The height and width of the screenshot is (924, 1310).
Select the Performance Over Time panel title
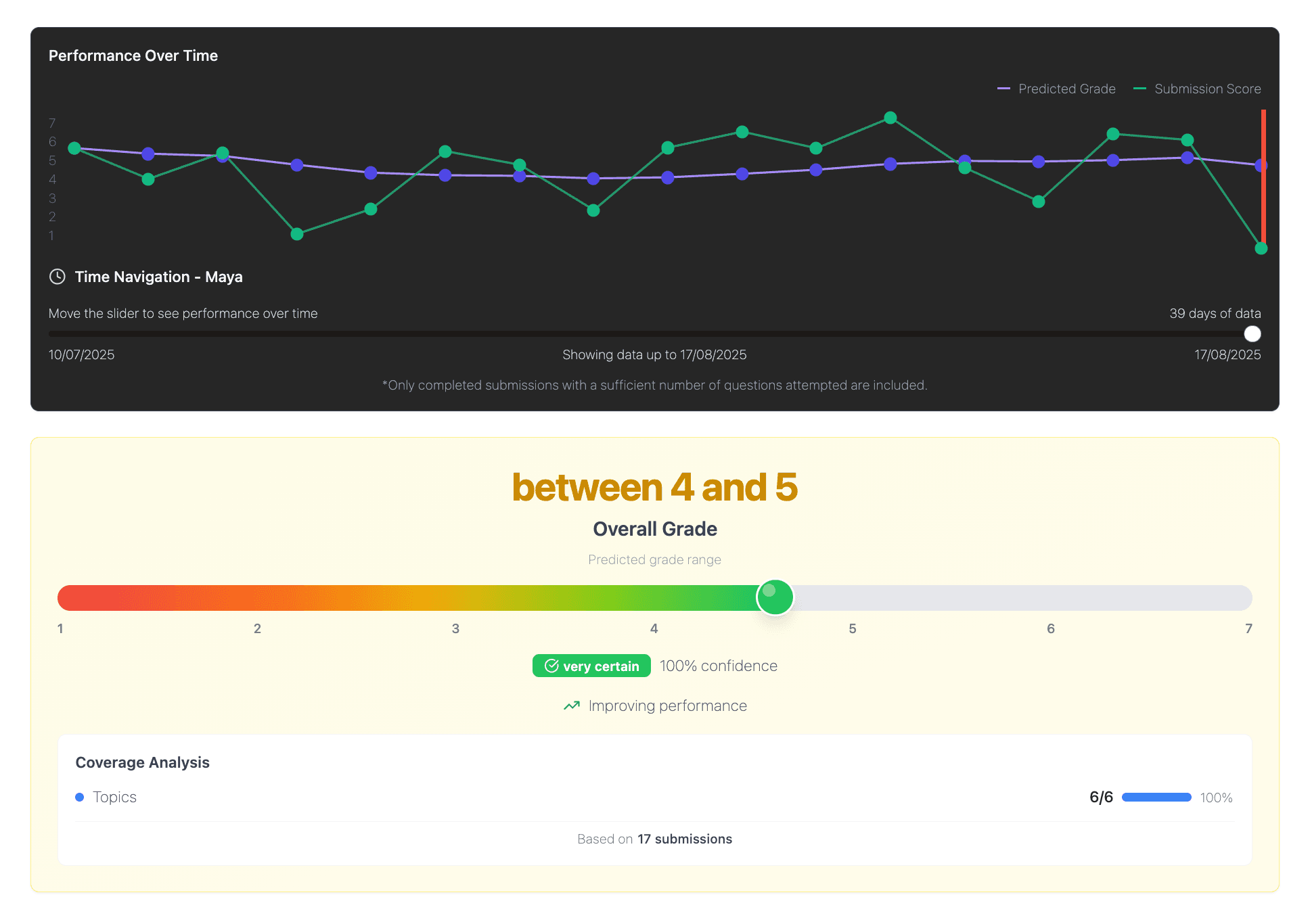click(x=133, y=55)
